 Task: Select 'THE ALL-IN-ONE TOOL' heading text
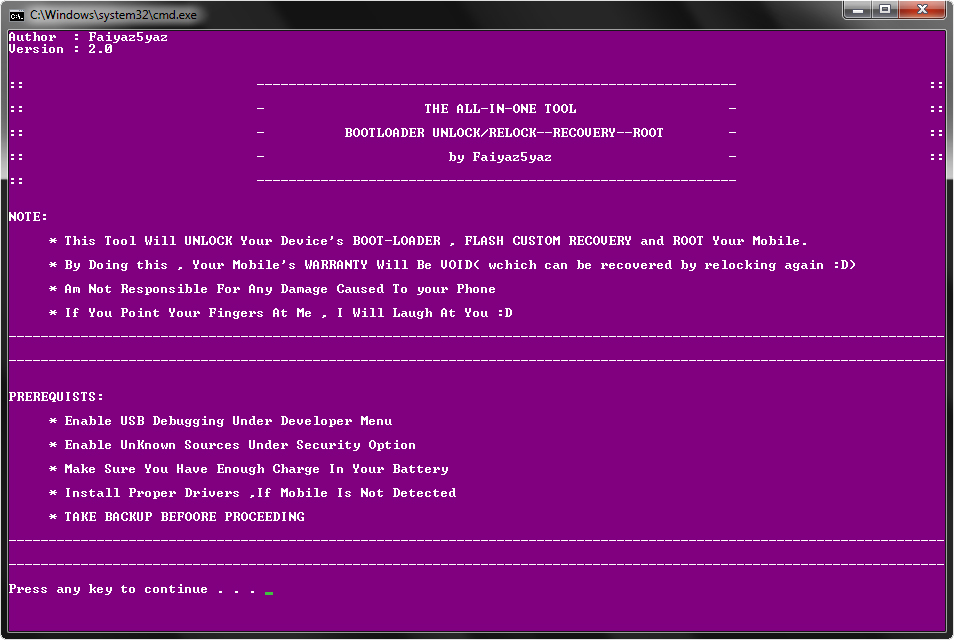click(500, 109)
